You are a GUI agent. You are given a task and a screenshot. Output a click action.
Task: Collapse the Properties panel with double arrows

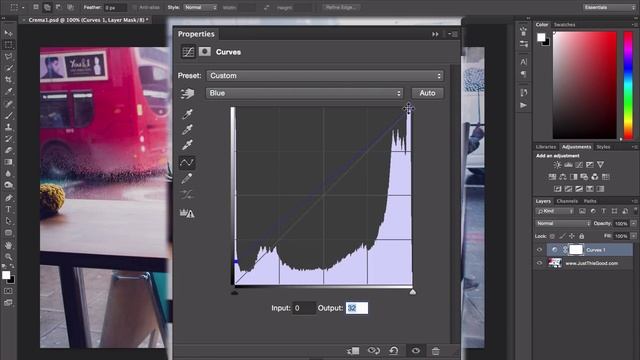[435, 34]
